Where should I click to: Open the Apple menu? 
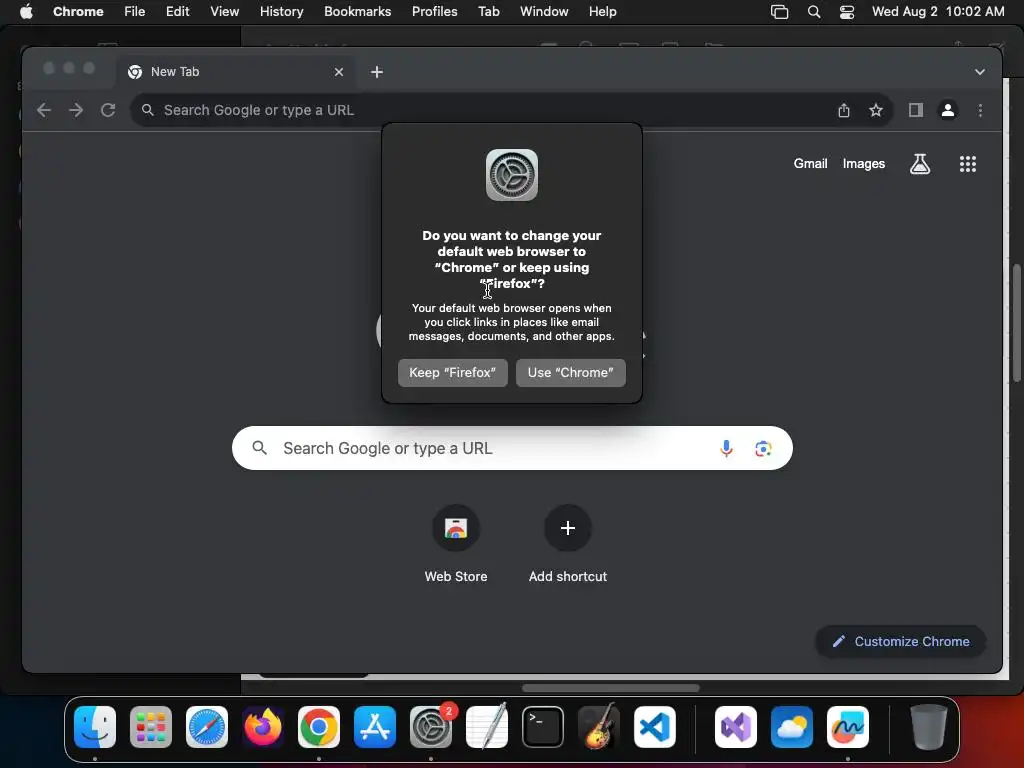point(26,12)
